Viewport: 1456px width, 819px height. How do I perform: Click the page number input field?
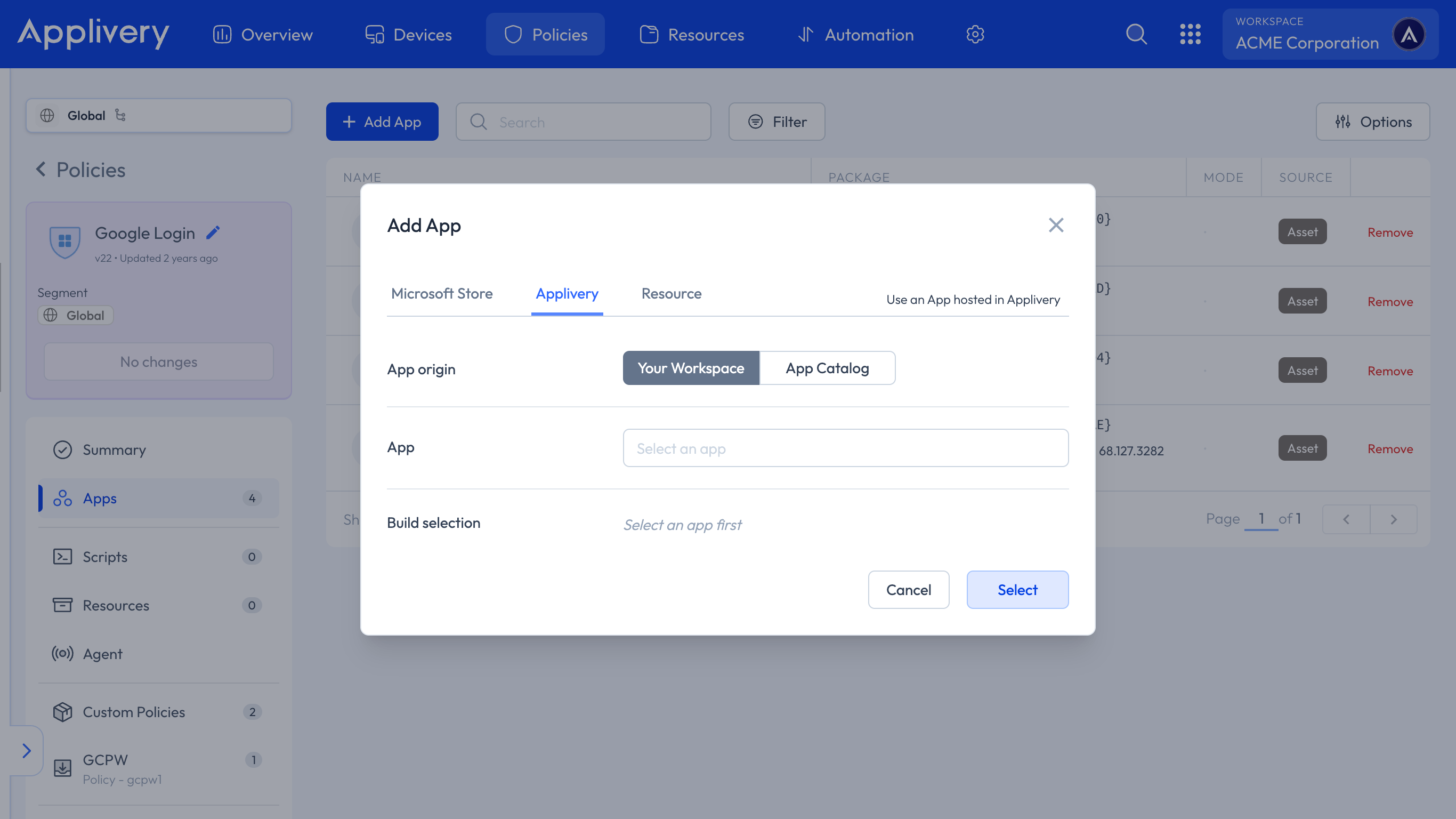tap(1261, 519)
